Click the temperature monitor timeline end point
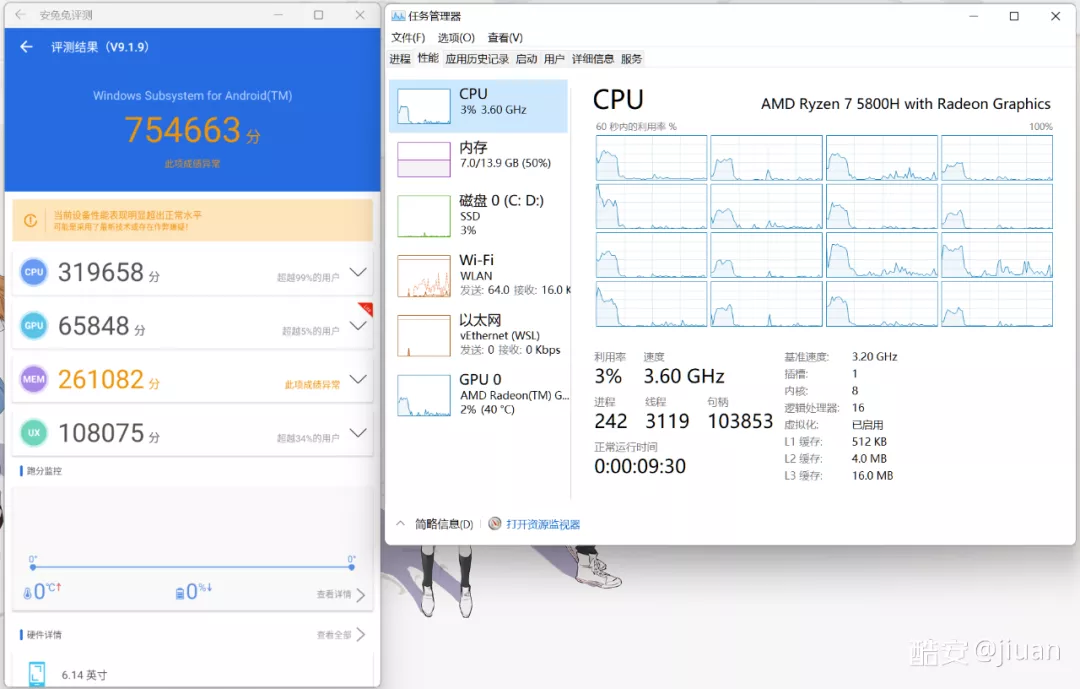Screen dimensions: 1080x689 pos(351,567)
